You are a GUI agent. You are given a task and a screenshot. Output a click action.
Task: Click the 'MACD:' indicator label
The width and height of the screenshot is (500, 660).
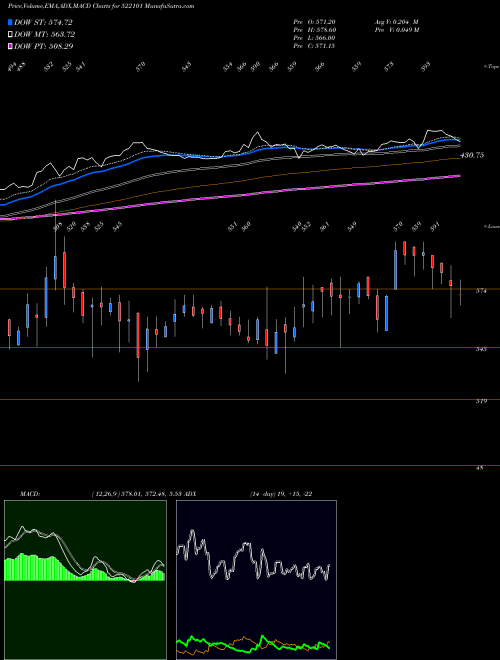pyautogui.click(x=30, y=494)
